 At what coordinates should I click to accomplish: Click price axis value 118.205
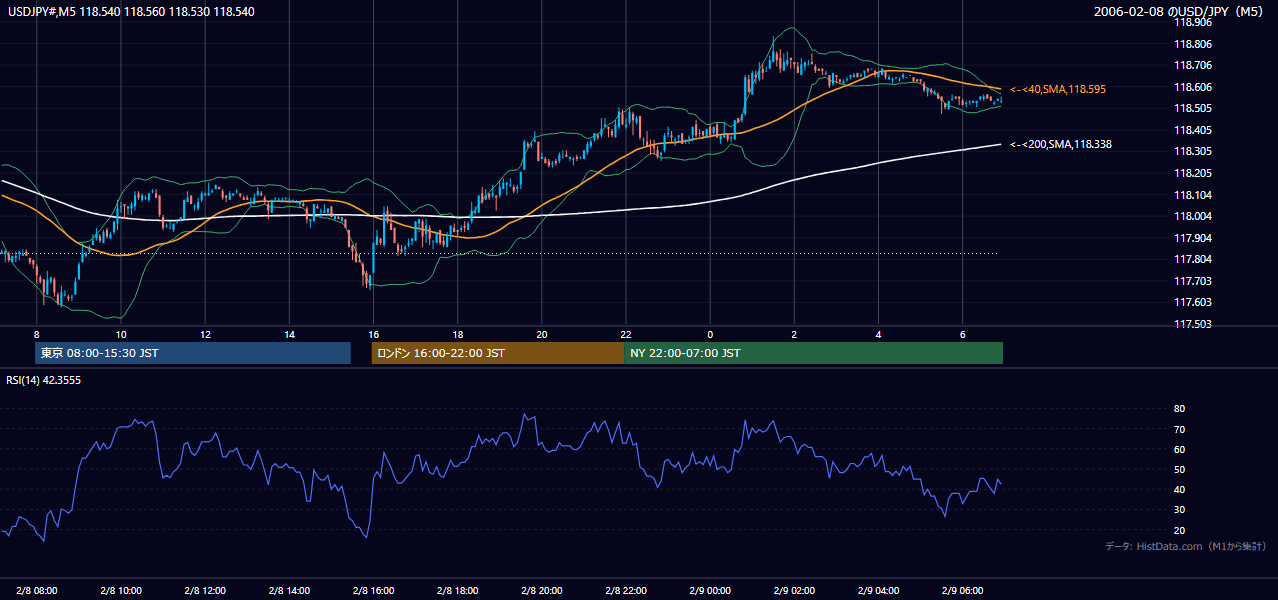pos(1192,173)
